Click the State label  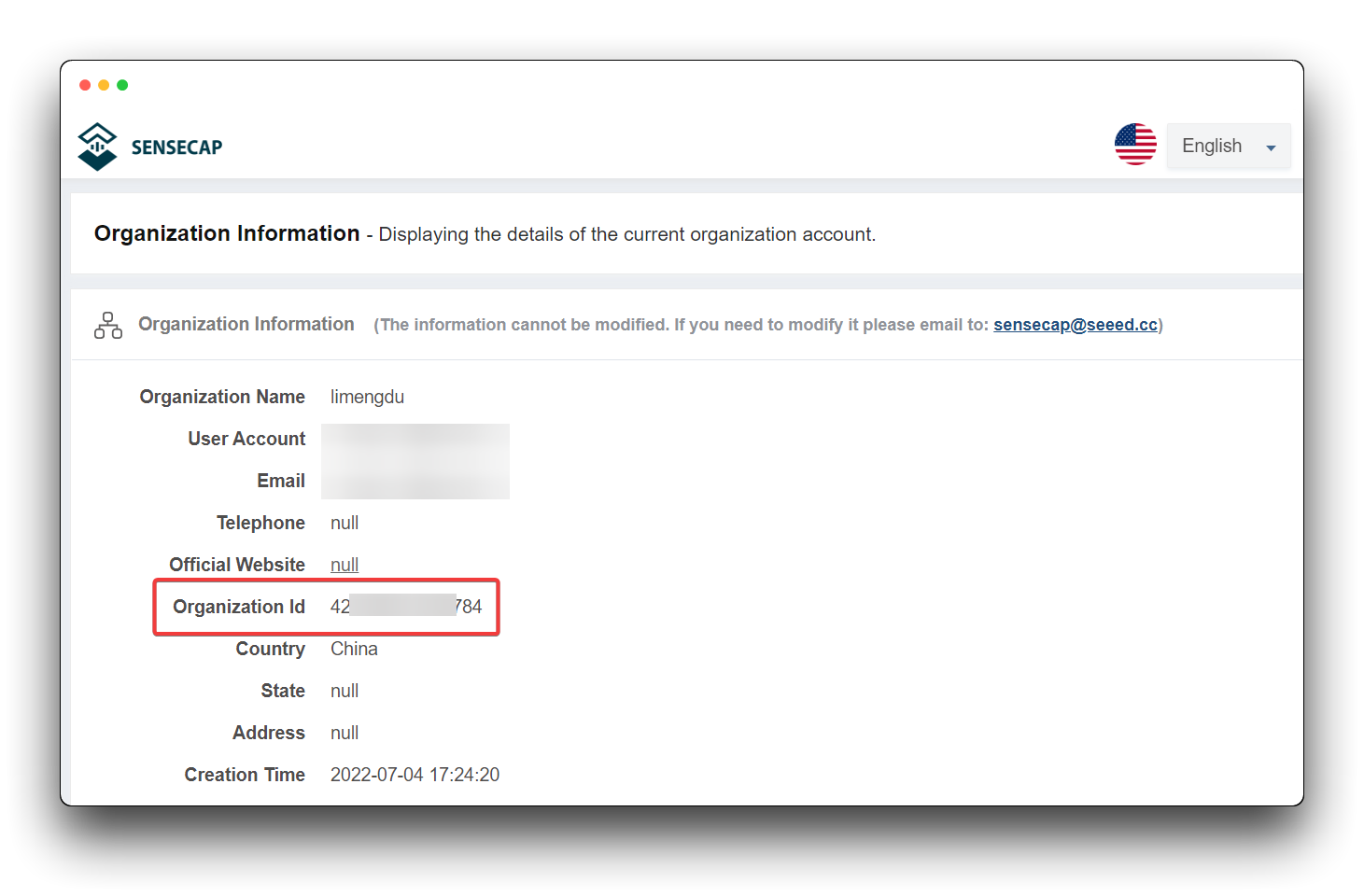pyautogui.click(x=283, y=691)
